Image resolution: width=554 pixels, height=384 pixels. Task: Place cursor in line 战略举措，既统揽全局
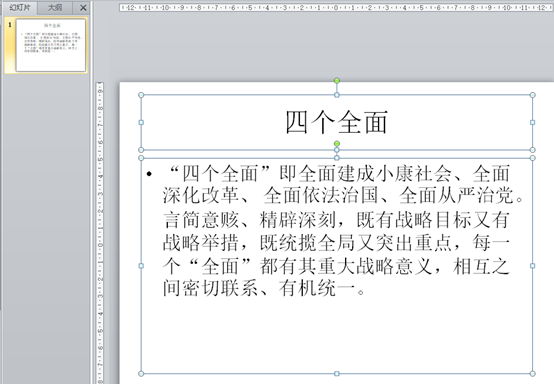point(336,243)
